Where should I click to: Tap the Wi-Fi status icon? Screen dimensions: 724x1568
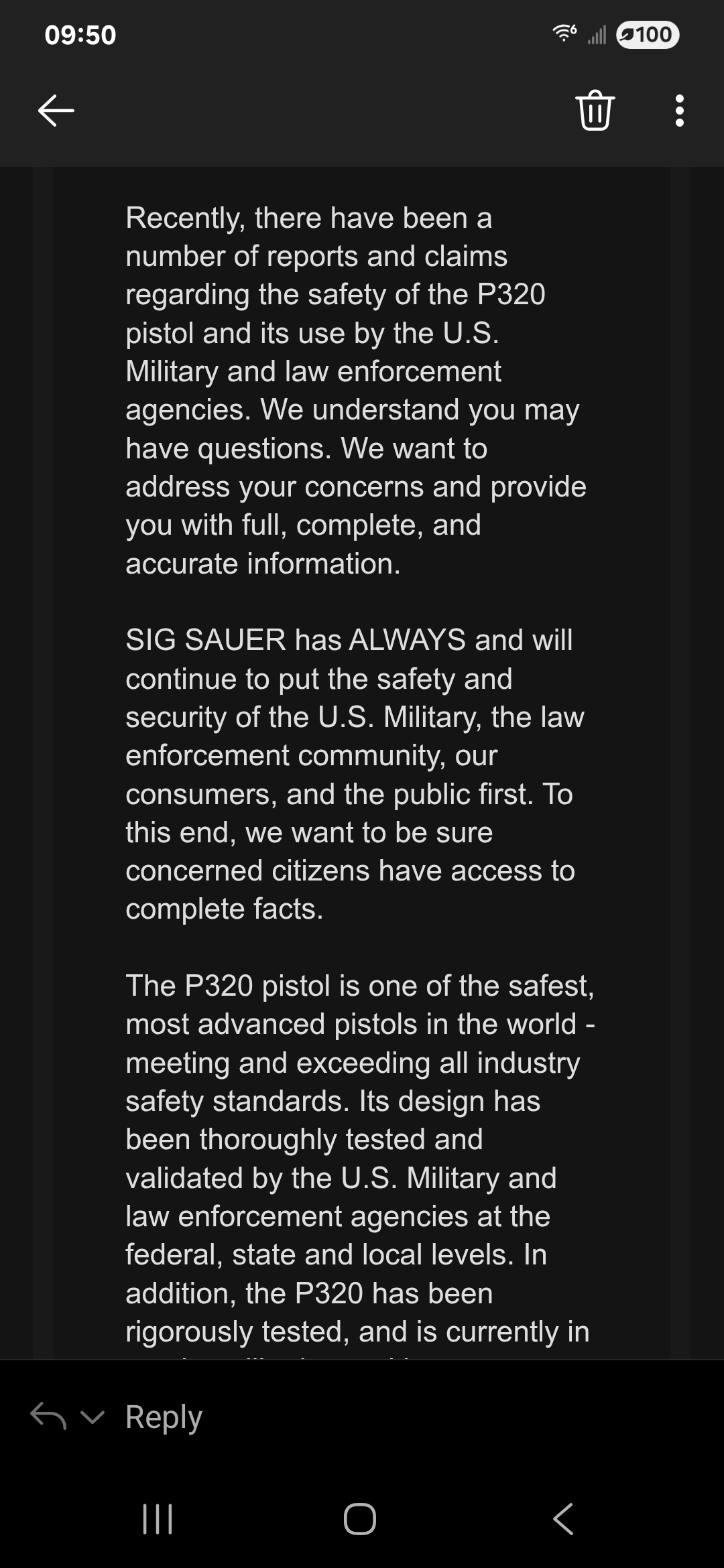[564, 34]
